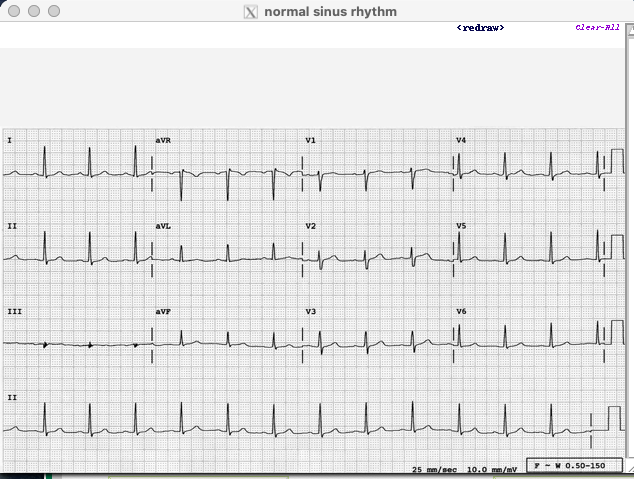Image resolution: width=634 pixels, height=479 pixels.
Task: Select the V2 lead label
Action: click(310, 226)
